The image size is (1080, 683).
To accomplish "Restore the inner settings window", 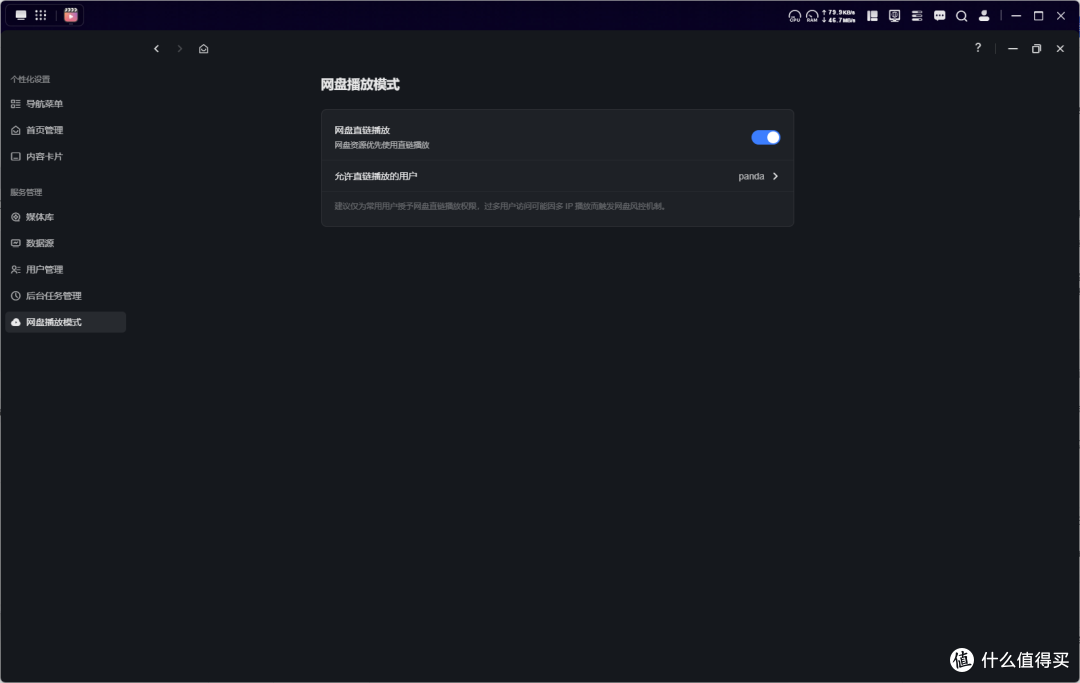I will coord(1036,49).
